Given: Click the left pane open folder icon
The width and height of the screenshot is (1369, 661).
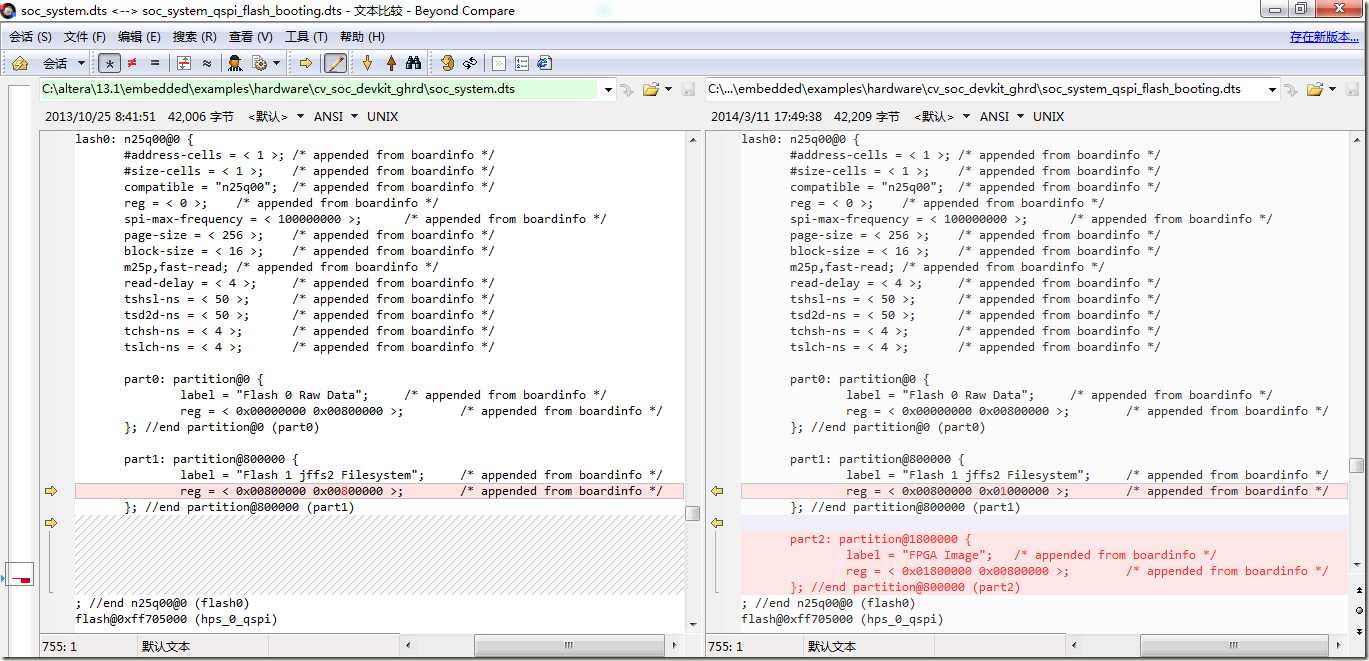Looking at the screenshot, I should click(650, 89).
